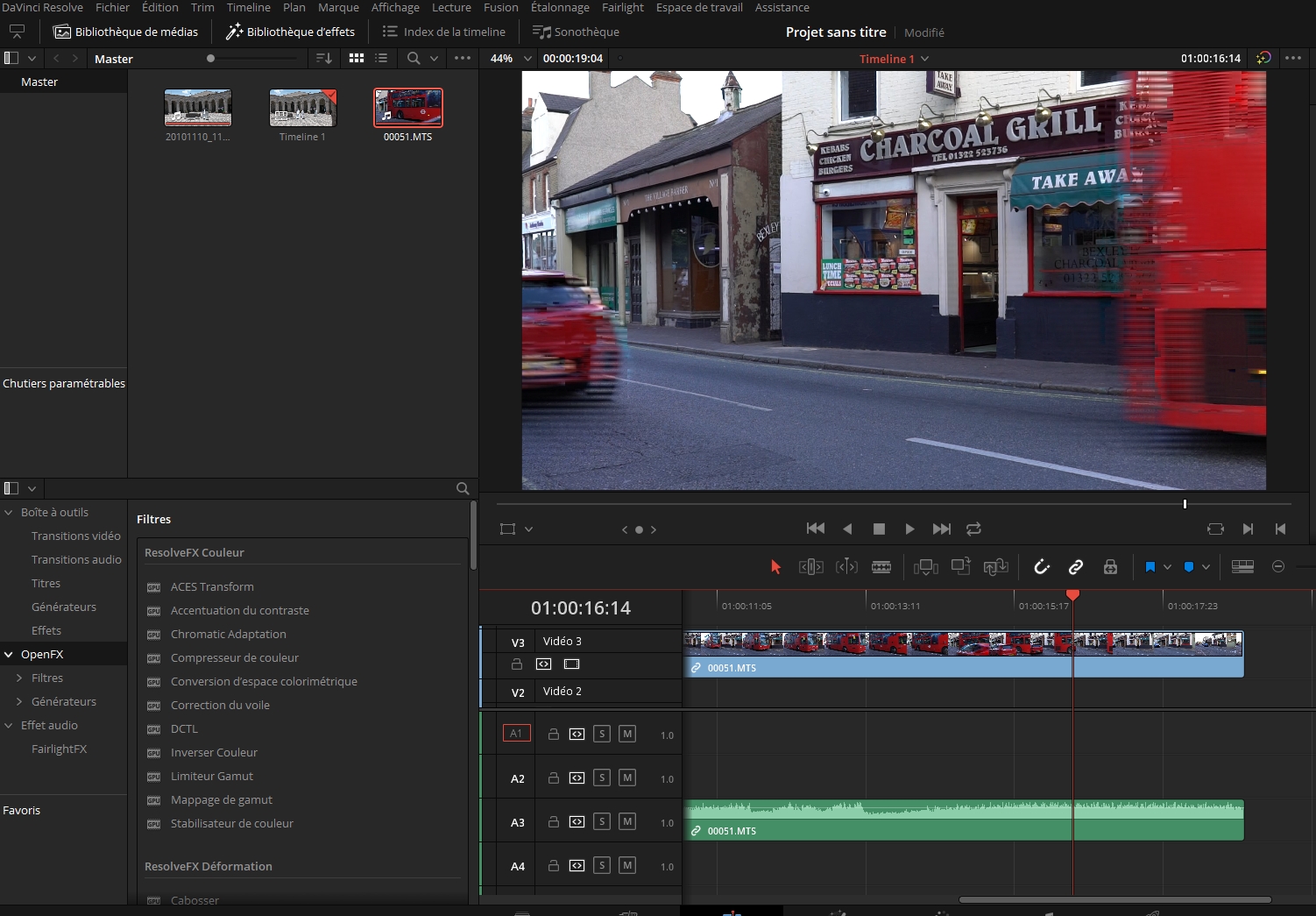Solo audio track A1

(602, 734)
